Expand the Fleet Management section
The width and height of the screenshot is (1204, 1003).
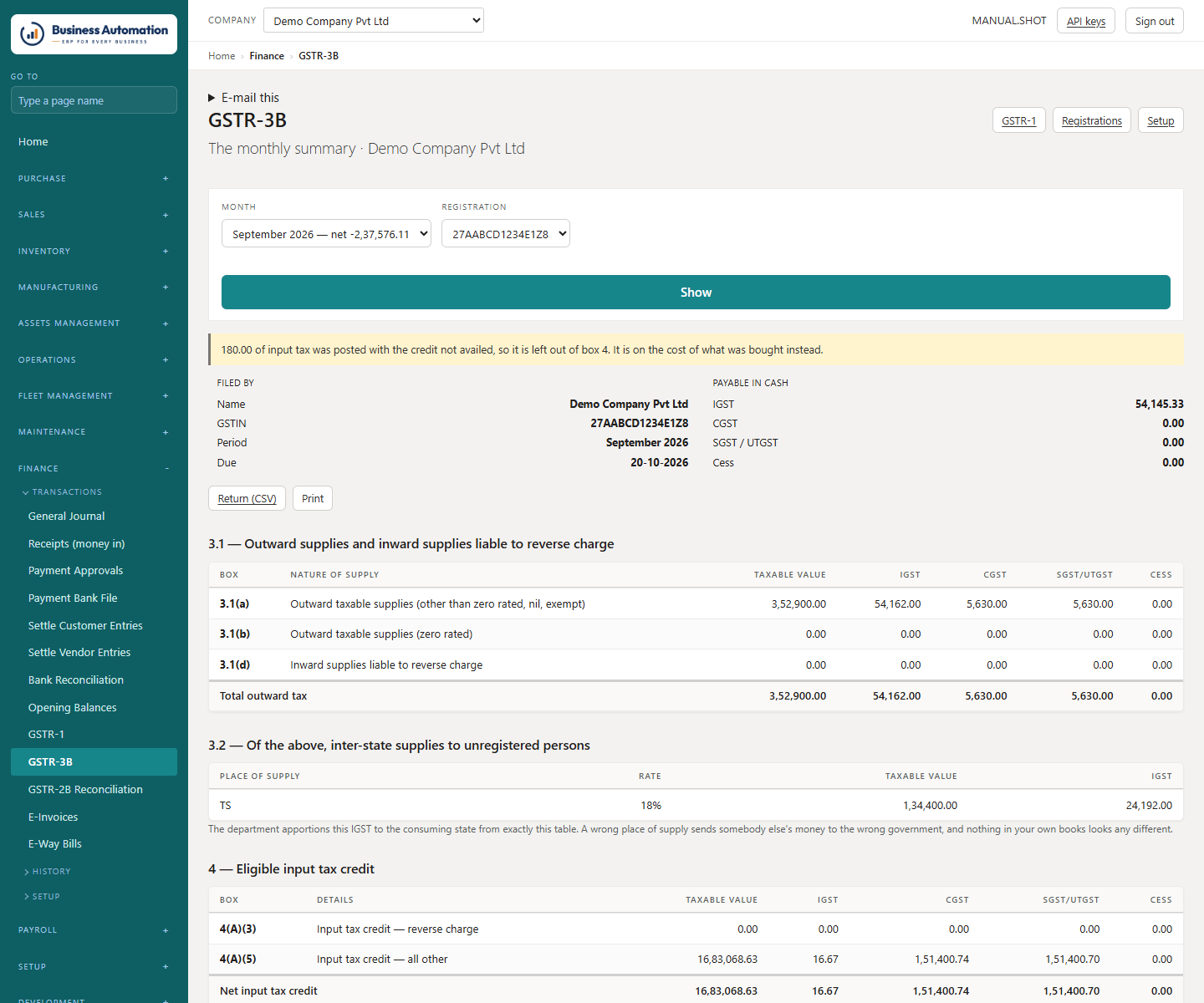[x=94, y=396]
